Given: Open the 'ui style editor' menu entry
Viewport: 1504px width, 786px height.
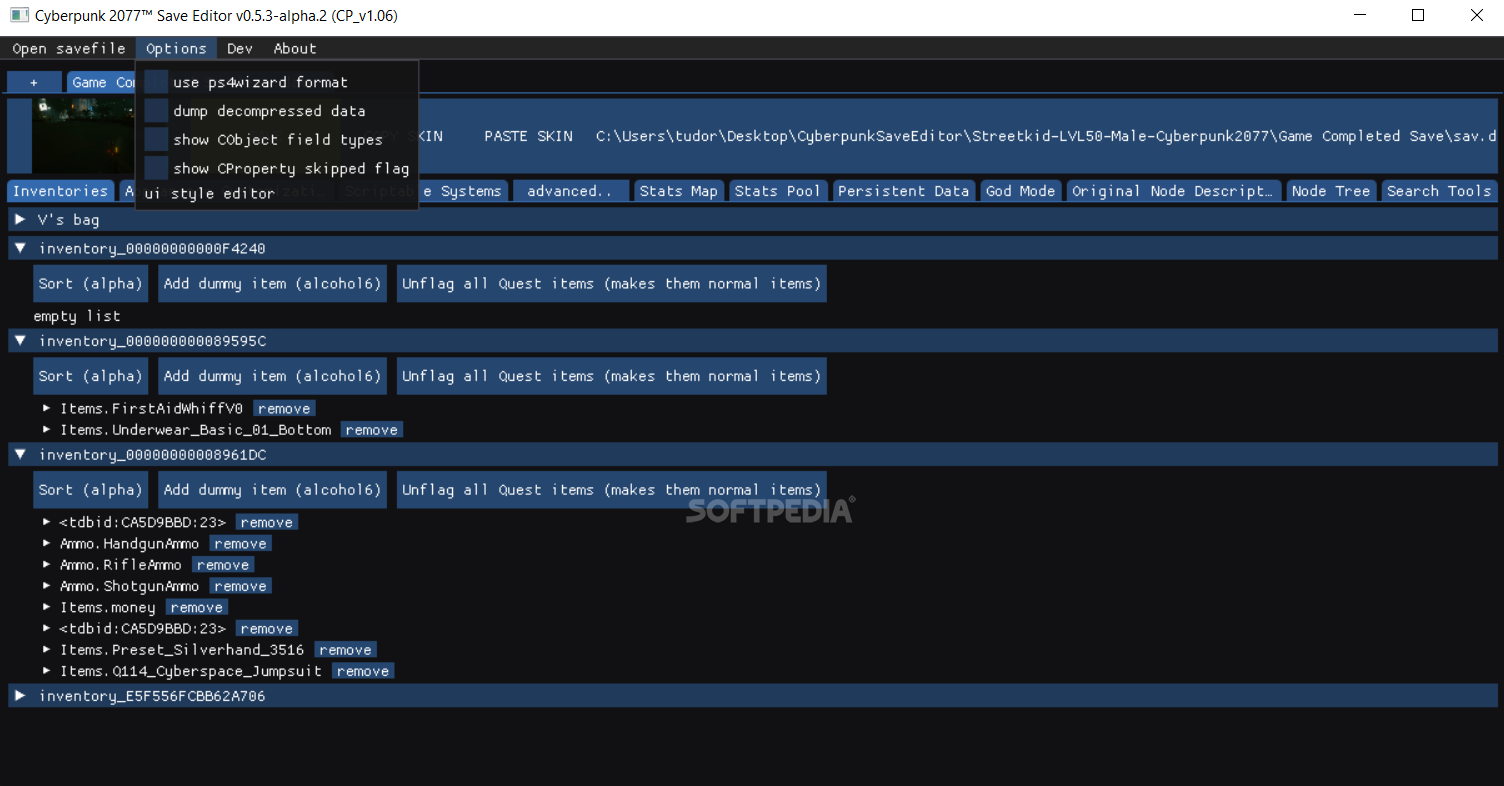Looking at the screenshot, I should tap(210, 194).
